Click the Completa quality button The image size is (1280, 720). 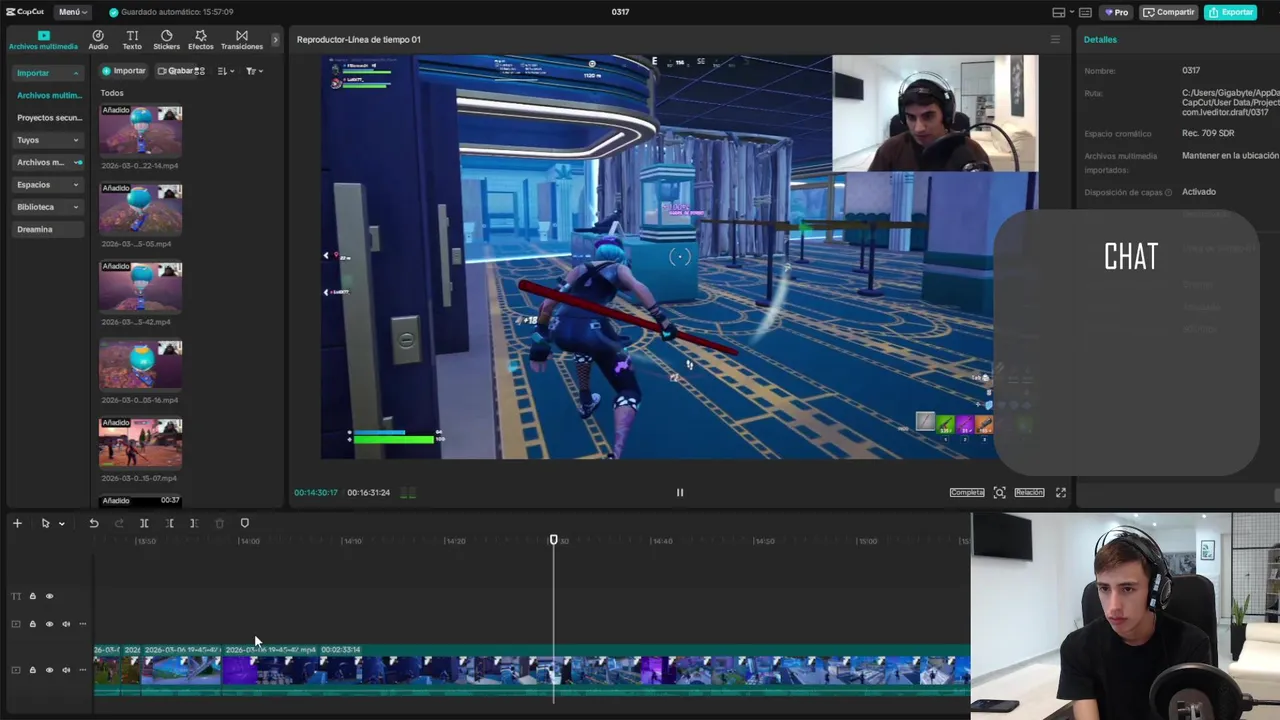pyautogui.click(x=967, y=492)
